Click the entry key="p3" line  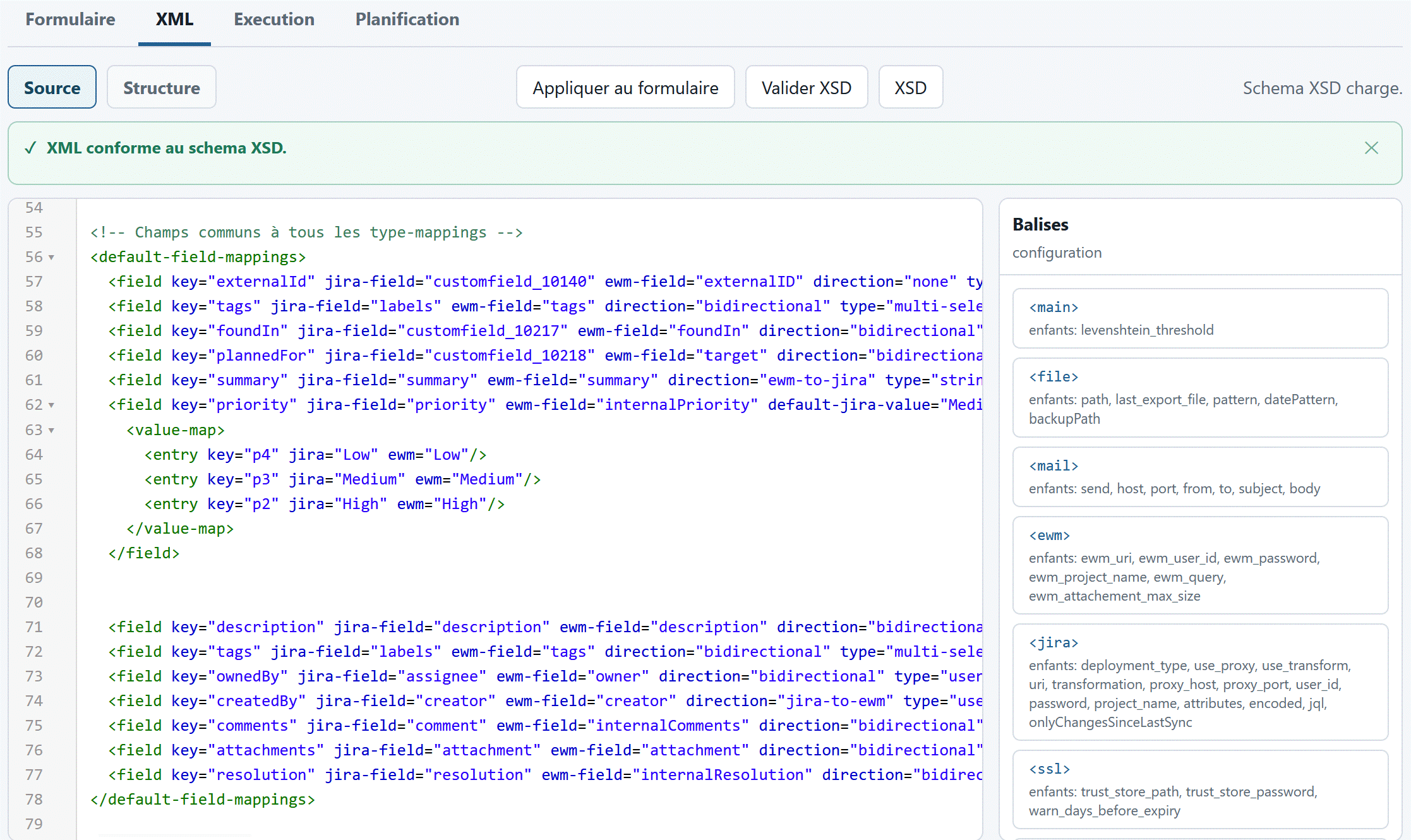pyautogui.click(x=342, y=479)
